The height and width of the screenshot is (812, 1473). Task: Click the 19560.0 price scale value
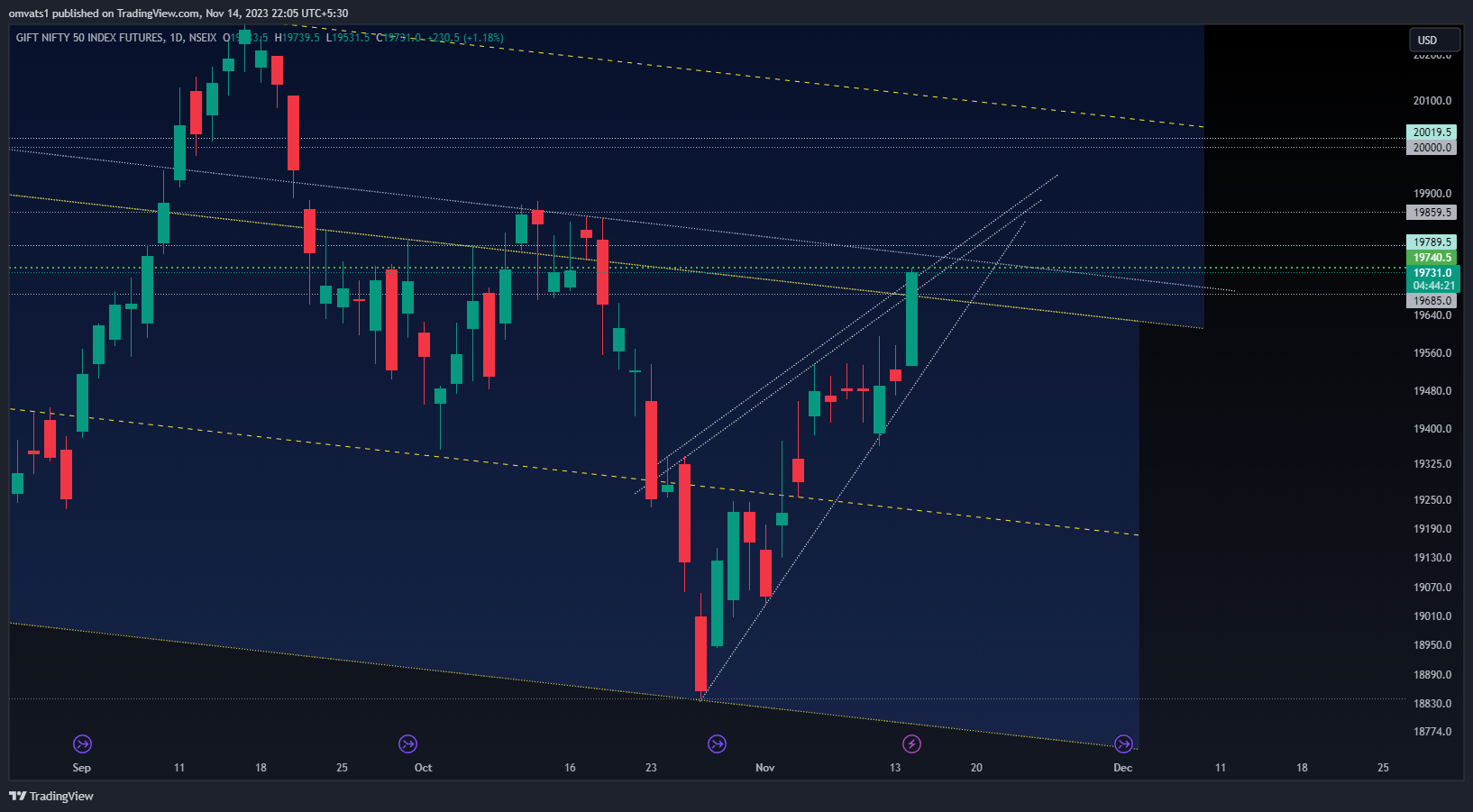click(1432, 353)
